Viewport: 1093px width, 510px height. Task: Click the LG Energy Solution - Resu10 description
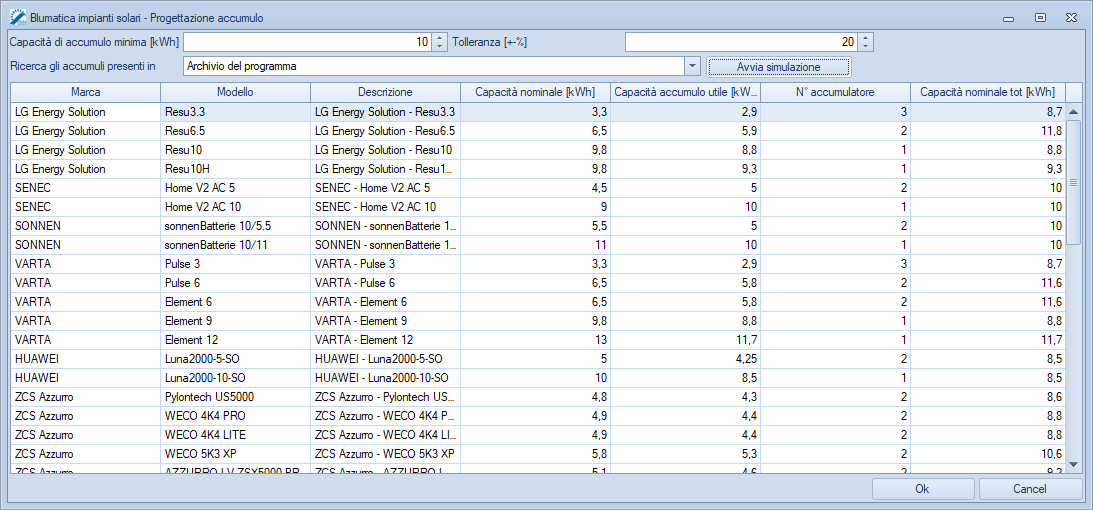[x=385, y=150]
